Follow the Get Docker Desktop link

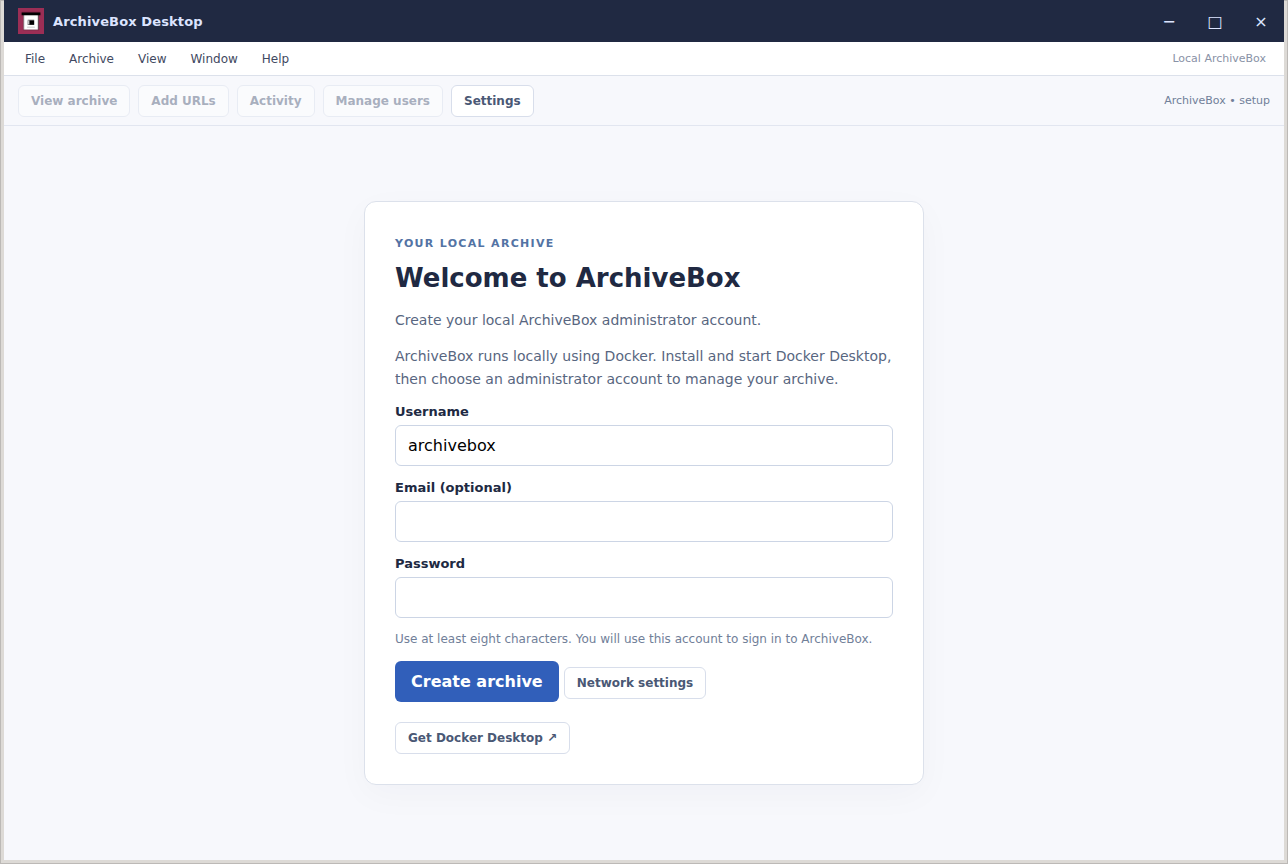point(482,738)
